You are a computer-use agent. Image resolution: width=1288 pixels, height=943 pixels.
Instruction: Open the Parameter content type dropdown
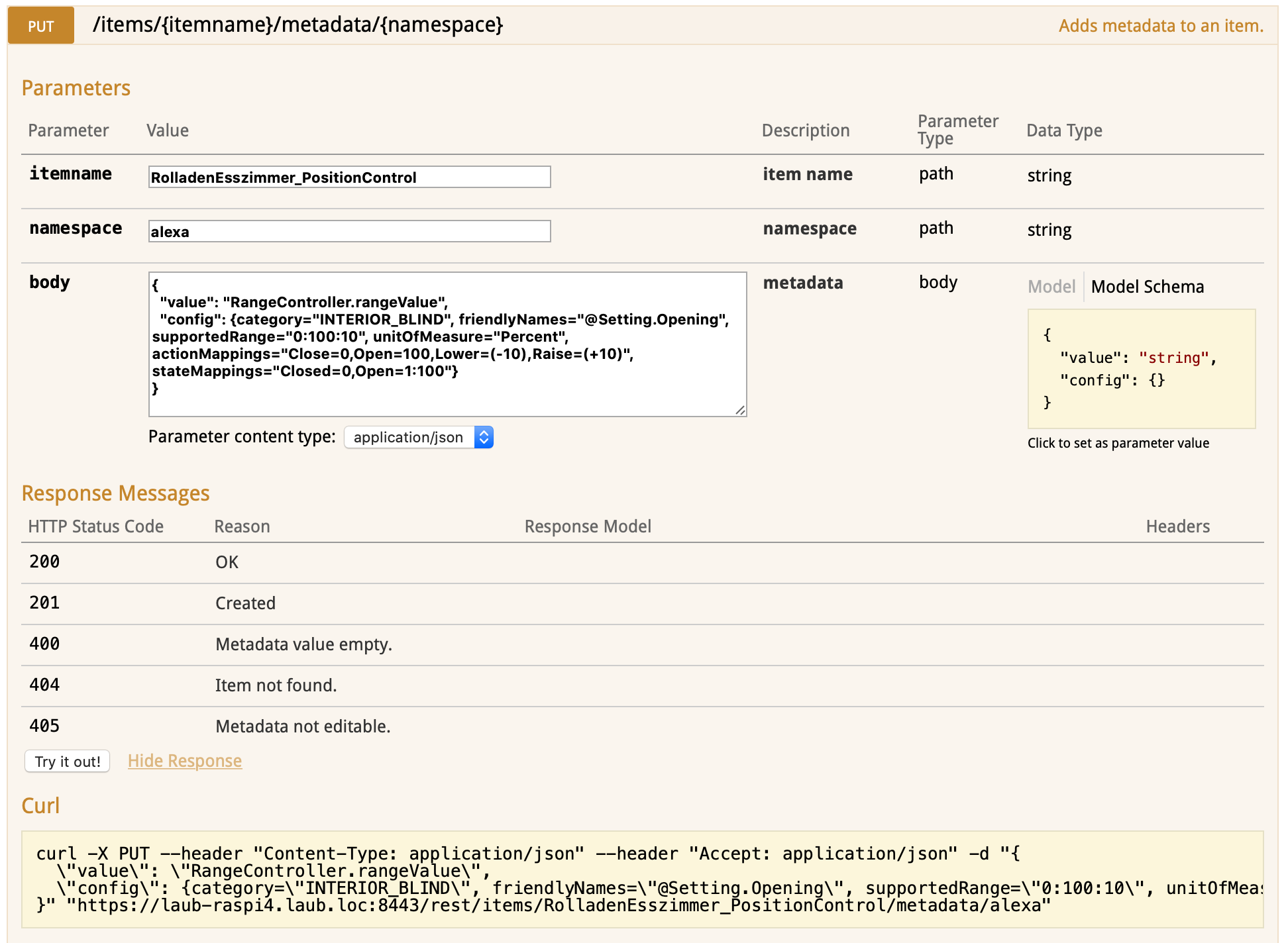click(x=409, y=437)
